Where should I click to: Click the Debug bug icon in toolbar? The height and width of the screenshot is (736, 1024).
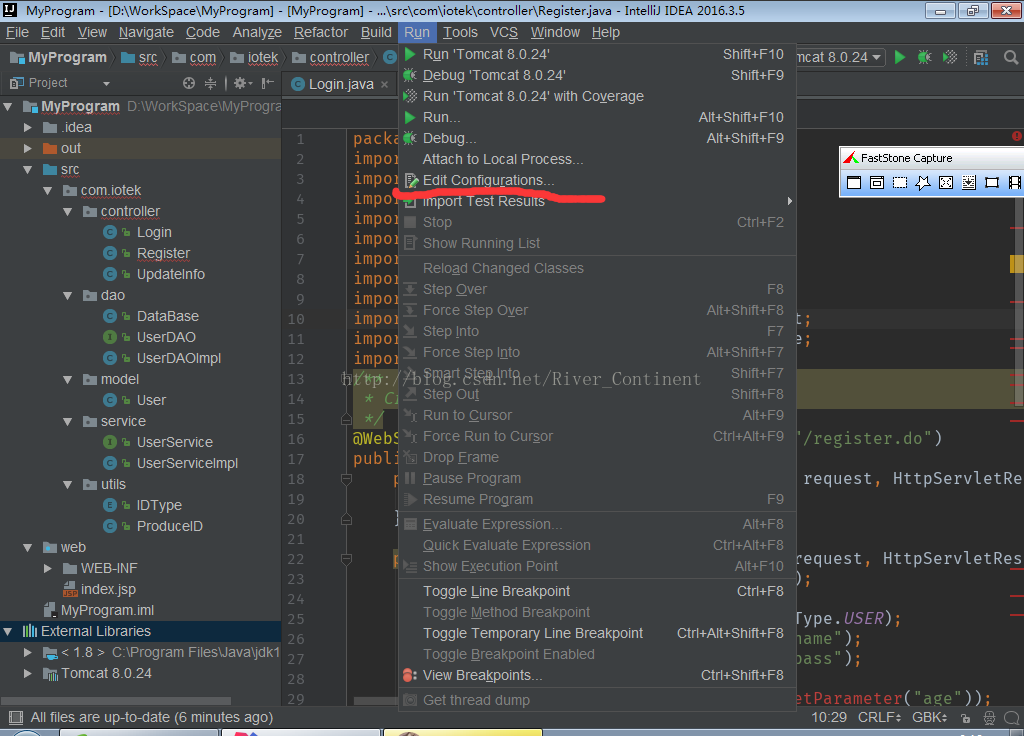click(924, 57)
